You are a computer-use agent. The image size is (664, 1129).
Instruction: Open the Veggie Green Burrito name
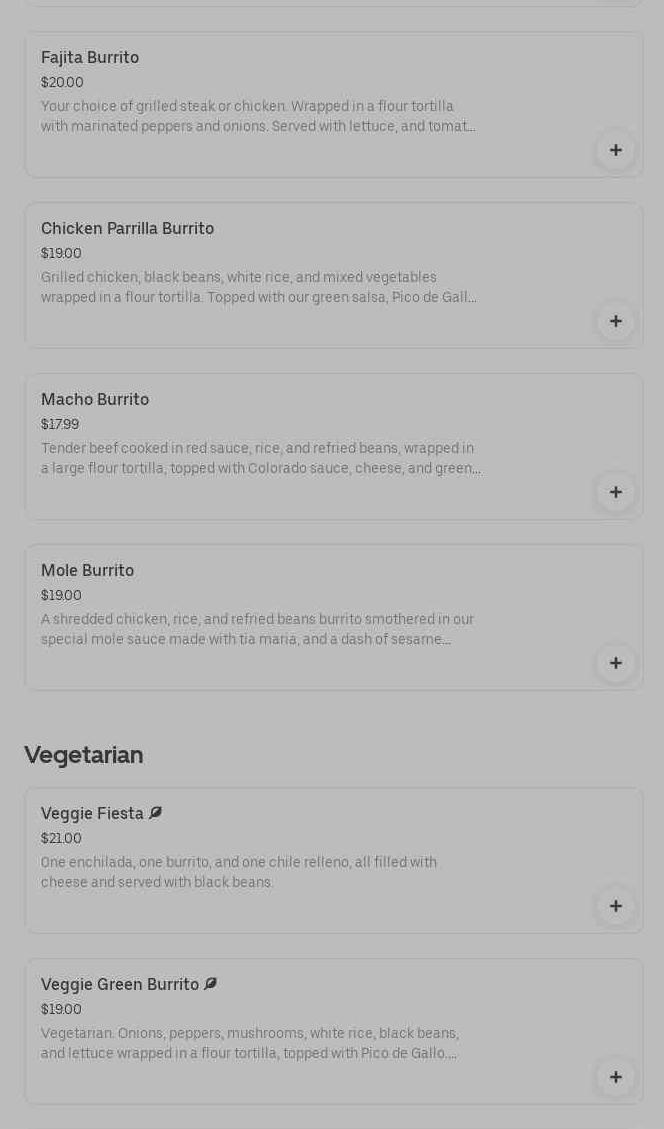coord(120,985)
